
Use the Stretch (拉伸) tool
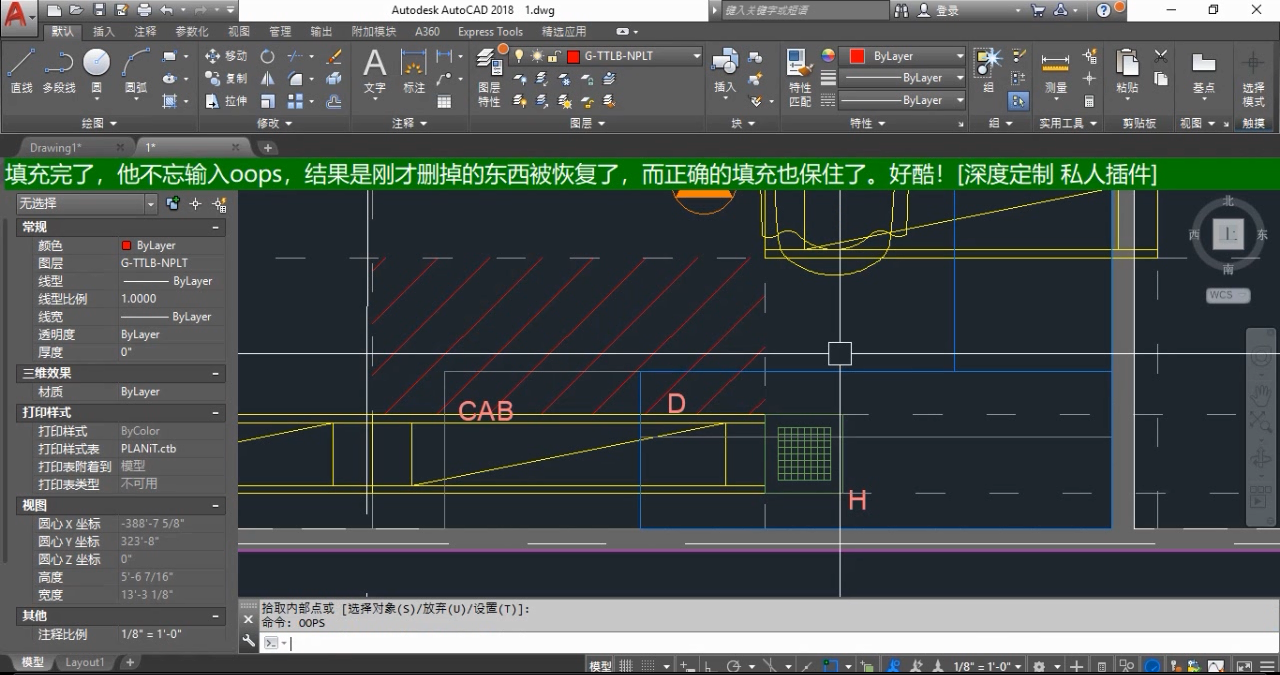click(226, 101)
